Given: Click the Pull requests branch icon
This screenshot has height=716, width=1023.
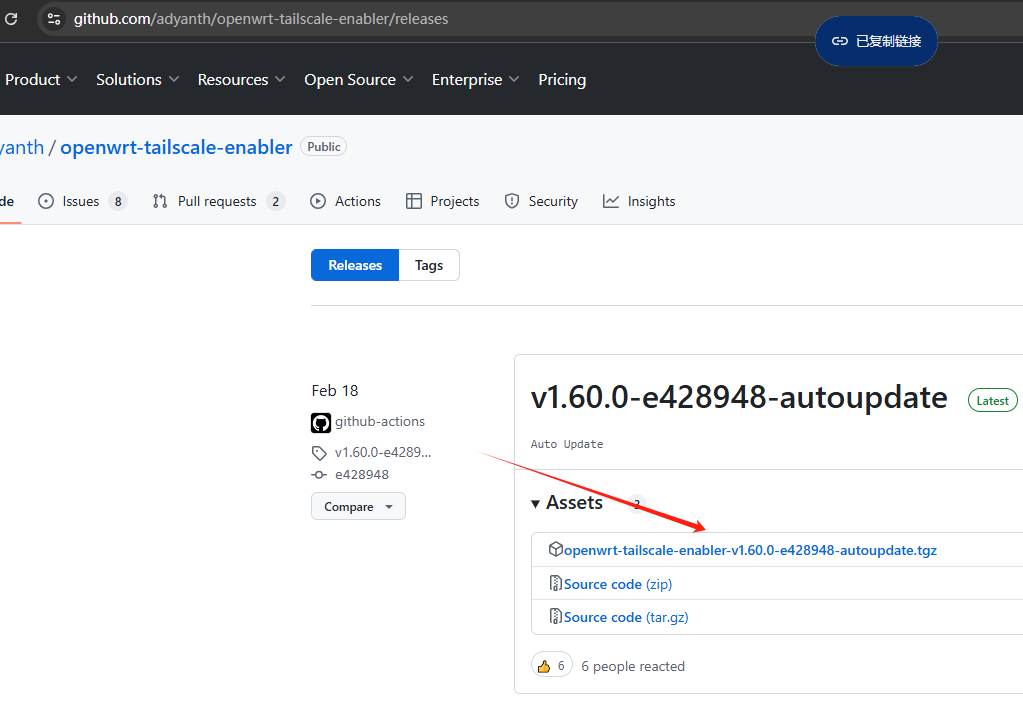Looking at the screenshot, I should [160, 201].
